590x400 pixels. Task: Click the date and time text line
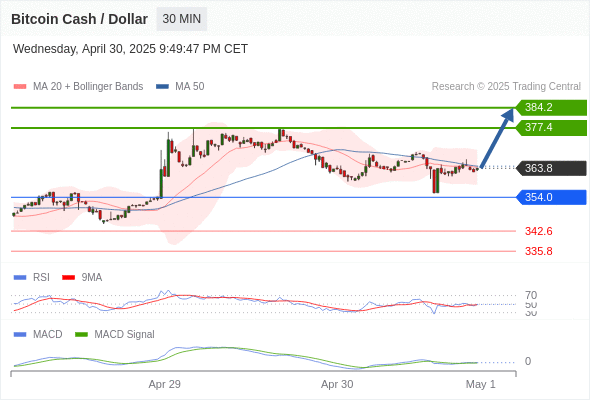130,49
